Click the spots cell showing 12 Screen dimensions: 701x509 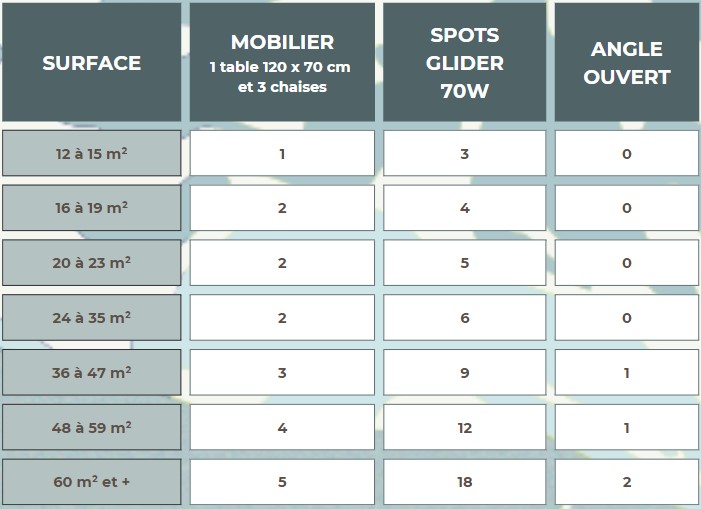(x=465, y=427)
